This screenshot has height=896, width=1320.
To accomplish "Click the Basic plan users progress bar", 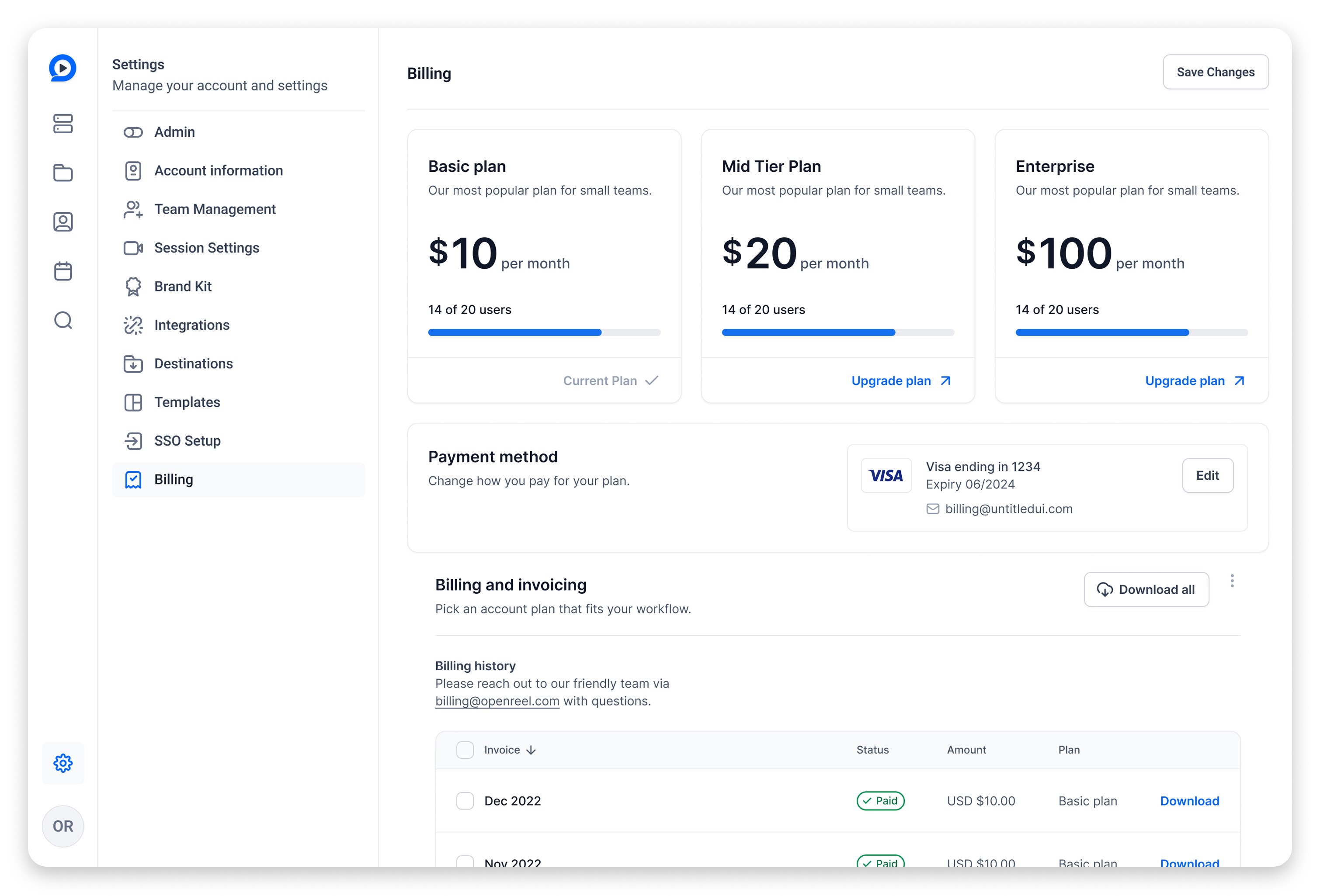I will pos(544,332).
